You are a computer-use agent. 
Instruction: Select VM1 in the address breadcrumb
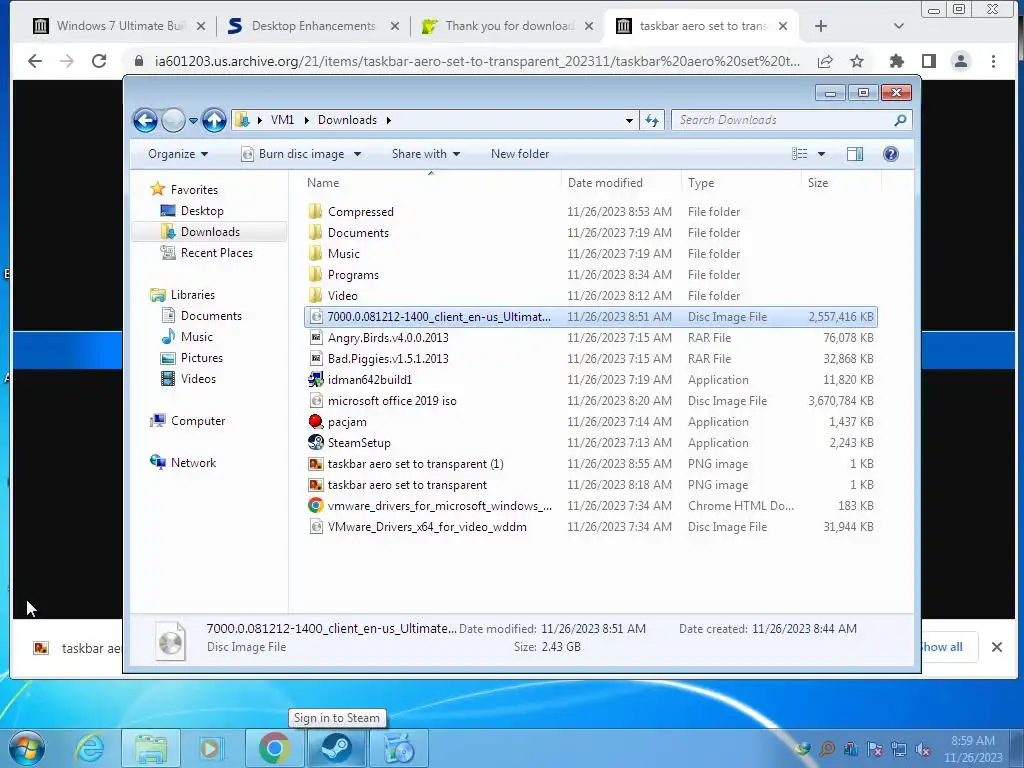(x=282, y=120)
